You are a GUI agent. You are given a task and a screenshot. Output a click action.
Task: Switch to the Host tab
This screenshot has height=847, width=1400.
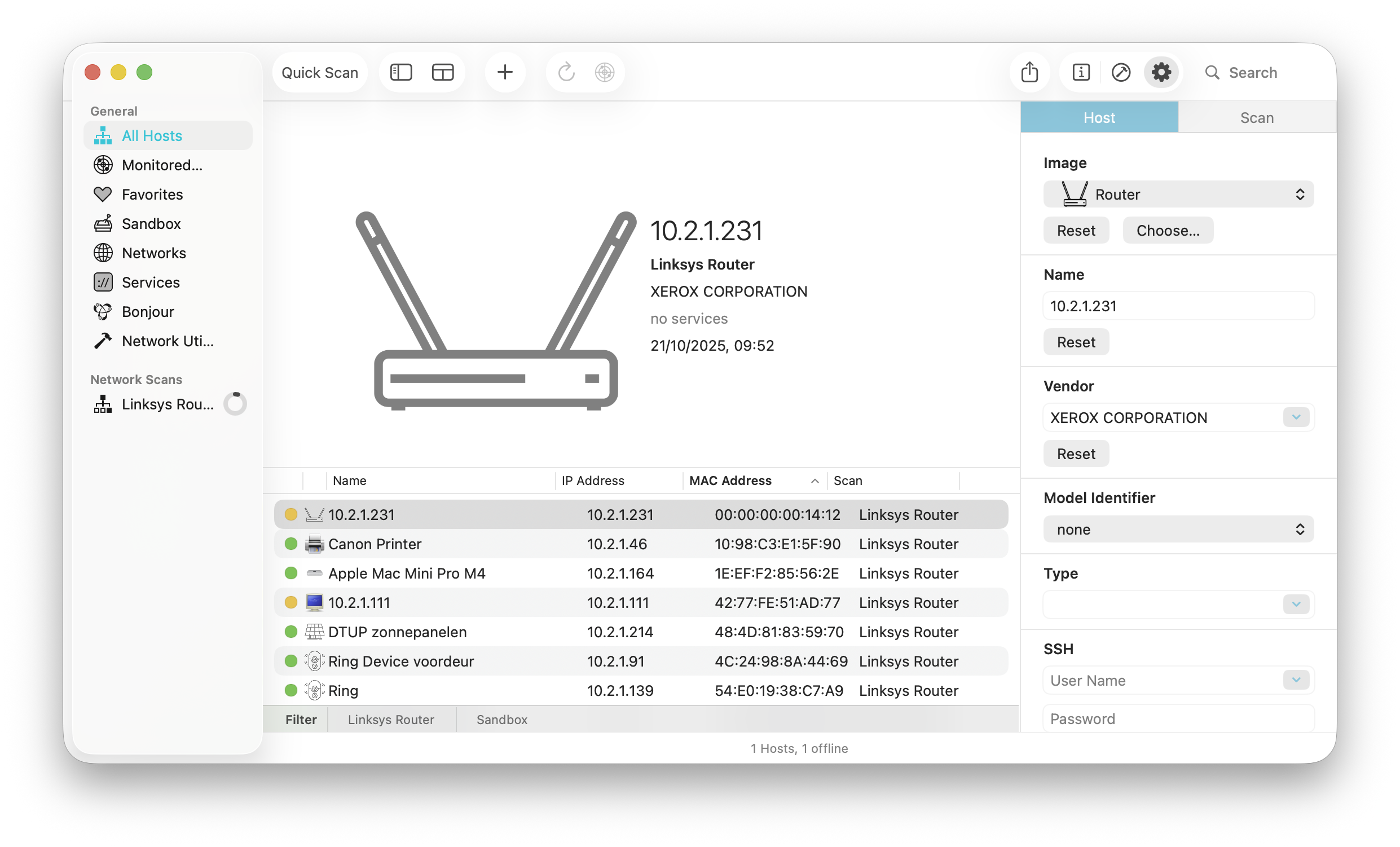tap(1099, 118)
